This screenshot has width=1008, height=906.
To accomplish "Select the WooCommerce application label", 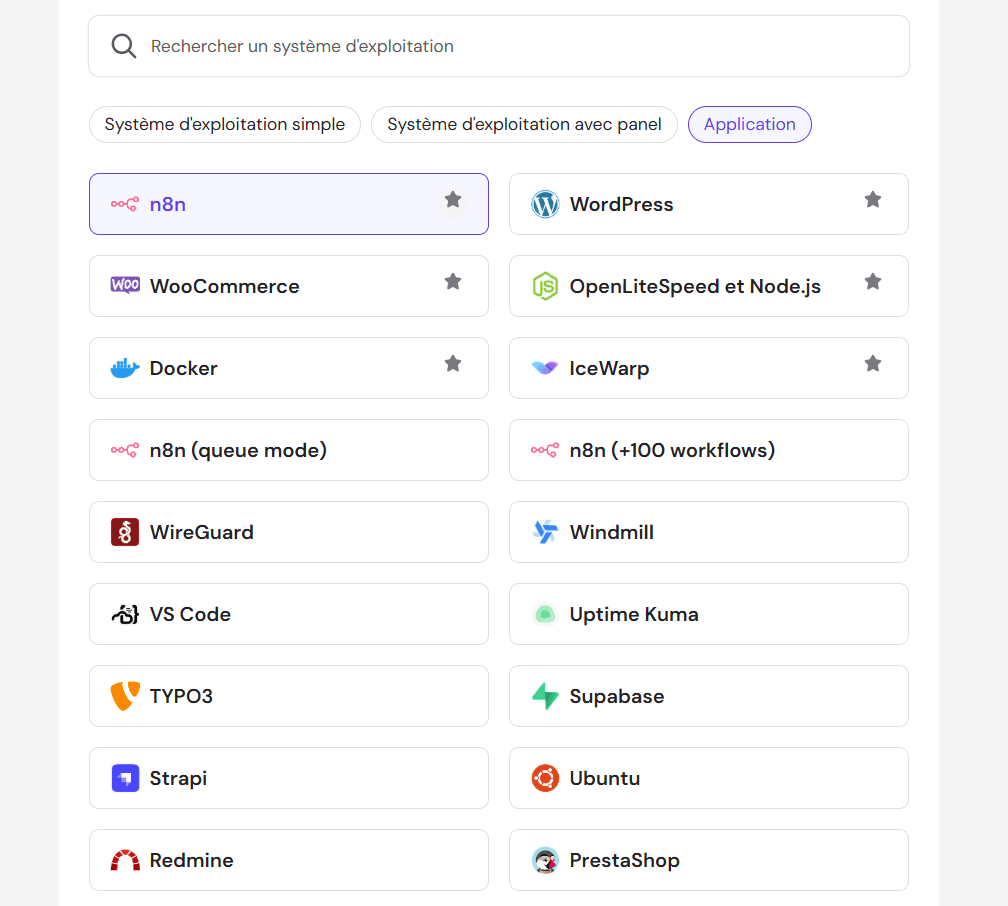I will [x=224, y=286].
